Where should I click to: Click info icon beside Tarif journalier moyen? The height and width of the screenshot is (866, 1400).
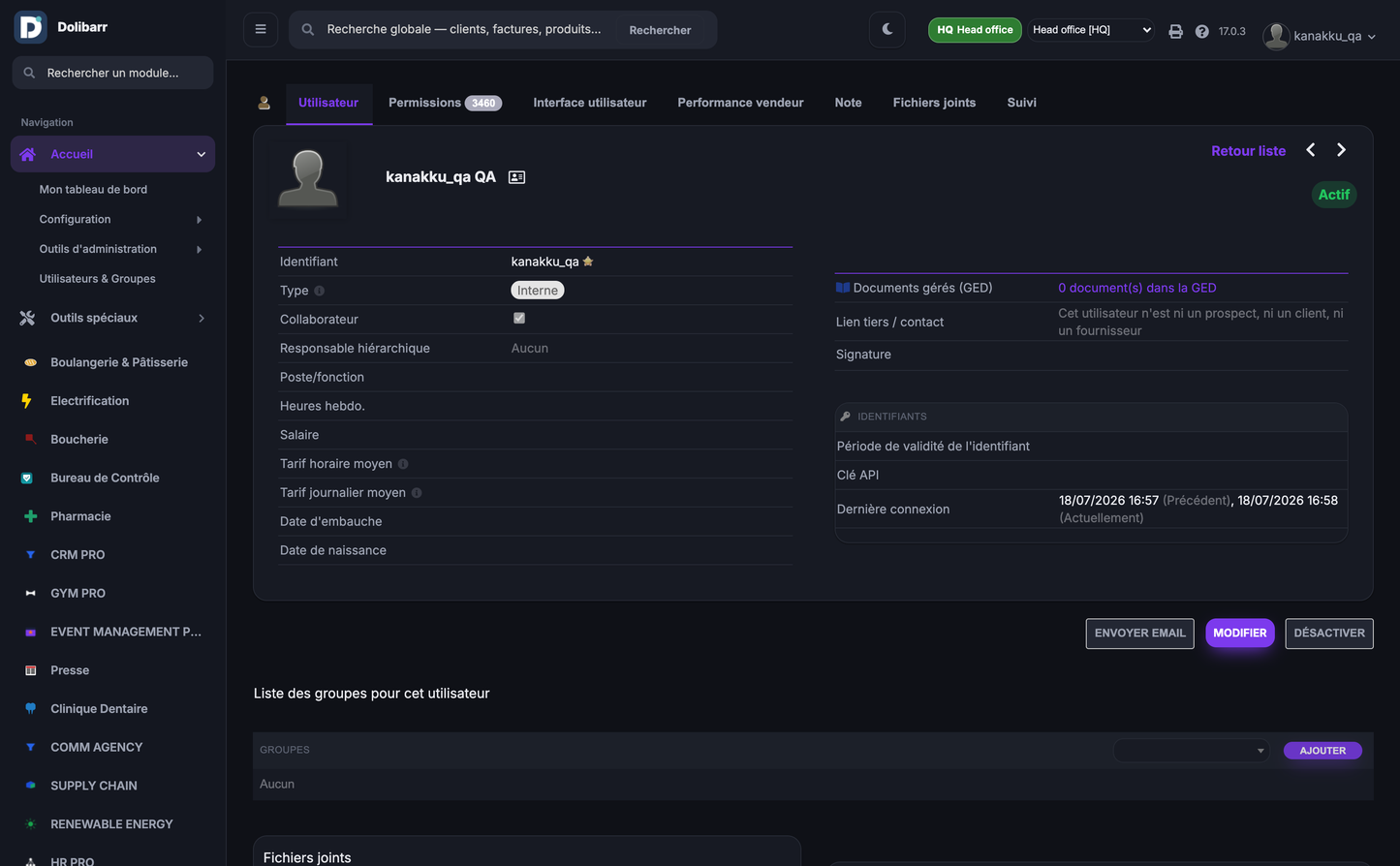[417, 493]
